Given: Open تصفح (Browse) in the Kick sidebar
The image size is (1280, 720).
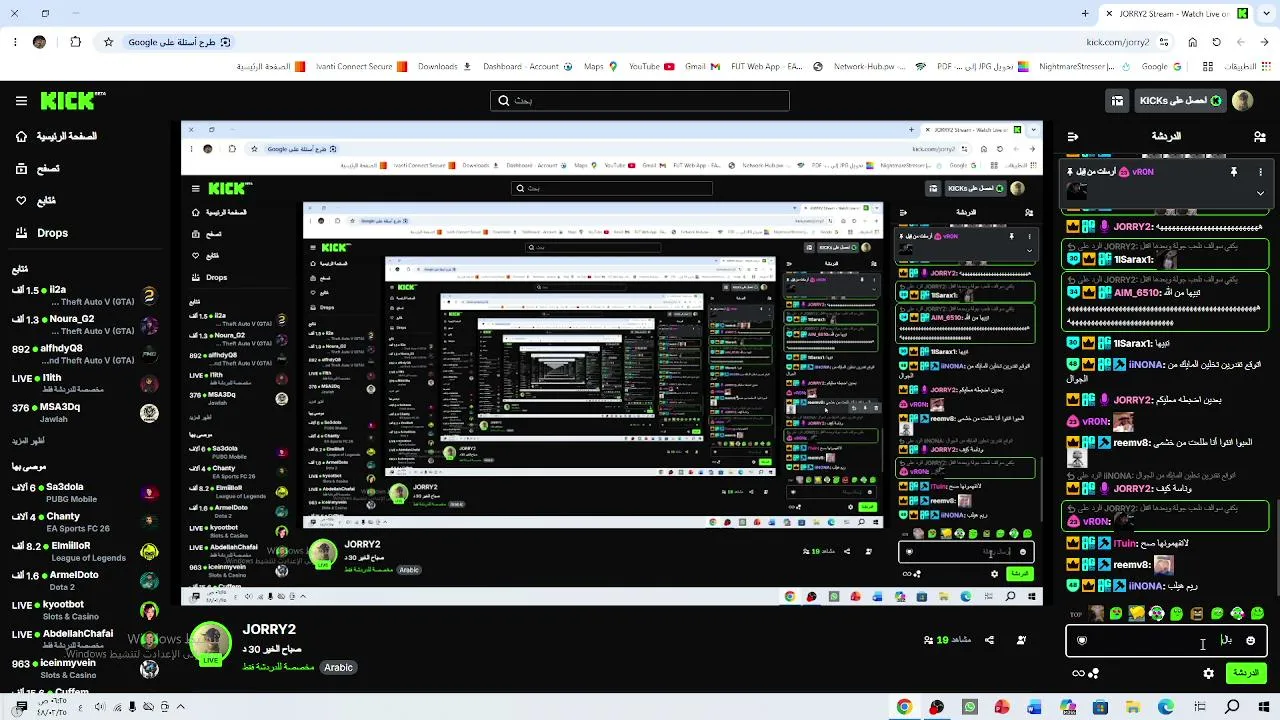Looking at the screenshot, I should click(38, 169).
